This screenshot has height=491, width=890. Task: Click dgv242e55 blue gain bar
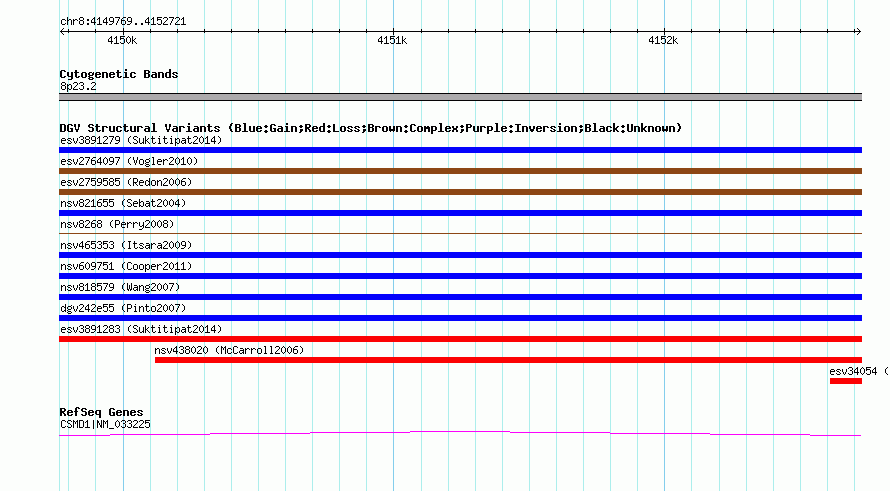click(460, 318)
